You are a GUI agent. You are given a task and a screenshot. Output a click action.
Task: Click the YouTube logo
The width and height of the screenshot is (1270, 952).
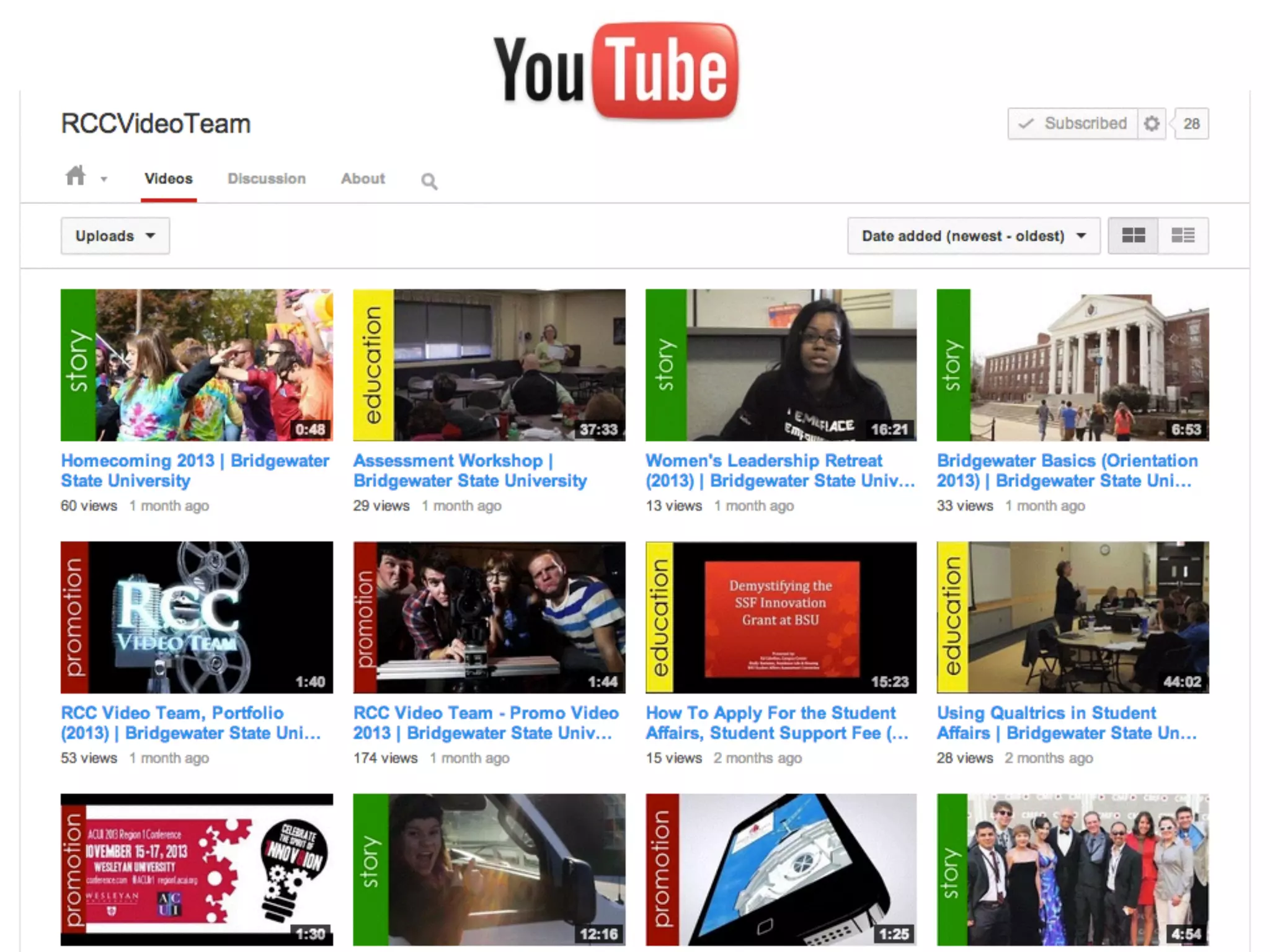tap(616, 71)
